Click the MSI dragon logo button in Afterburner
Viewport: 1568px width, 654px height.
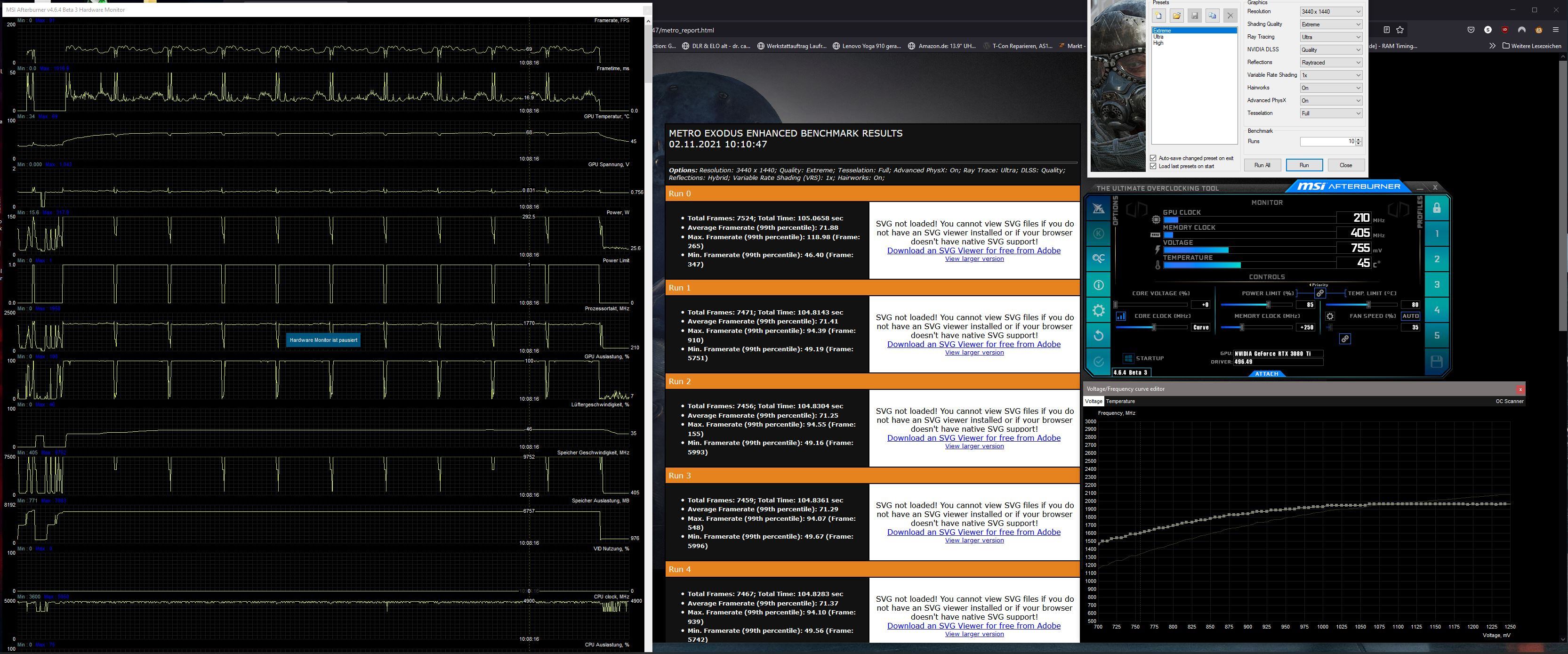point(1099,209)
